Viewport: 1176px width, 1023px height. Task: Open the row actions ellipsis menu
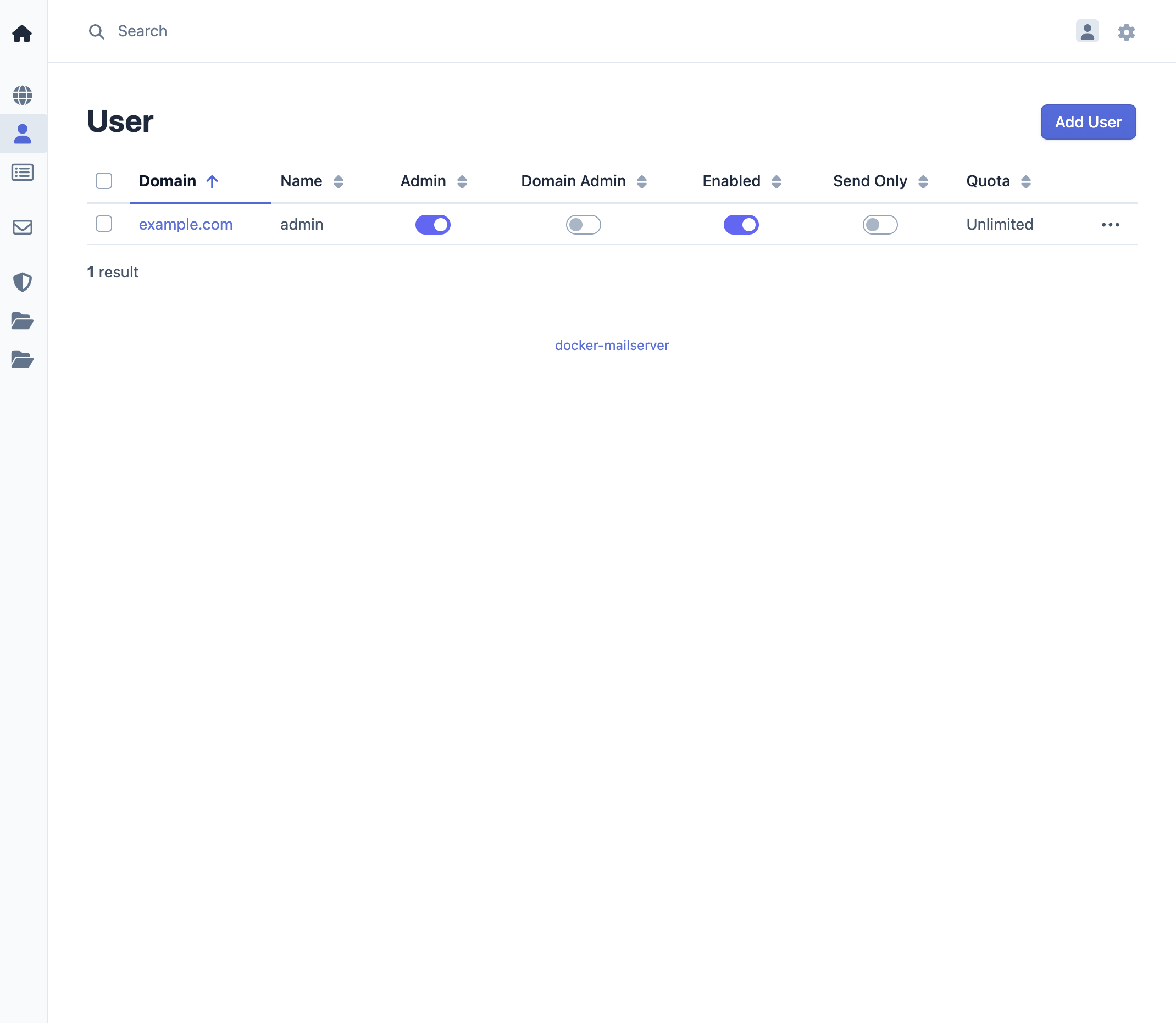point(1110,224)
